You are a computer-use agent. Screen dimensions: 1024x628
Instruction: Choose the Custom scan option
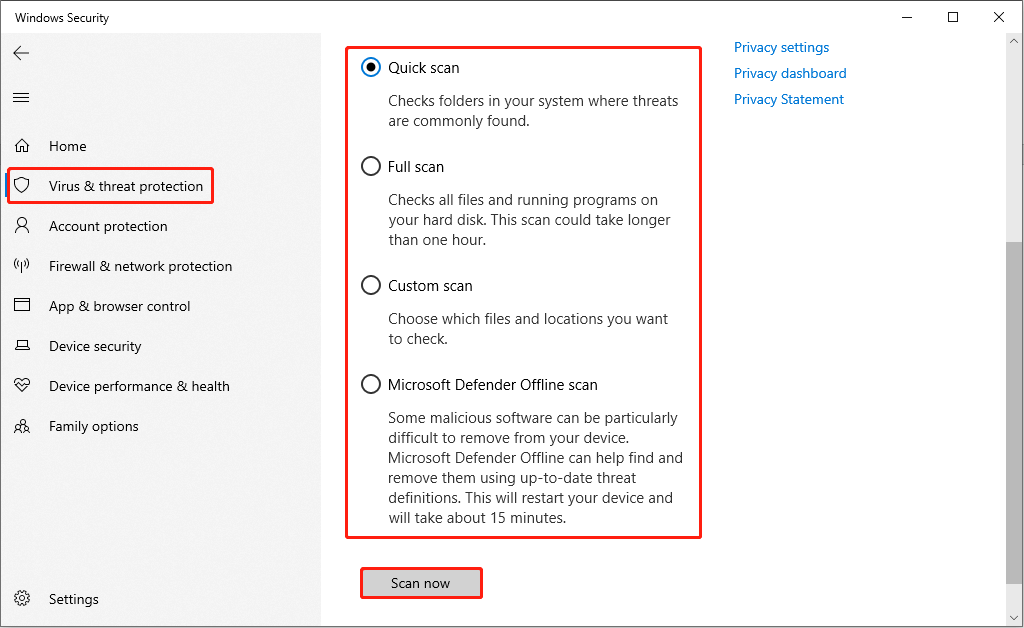point(370,285)
